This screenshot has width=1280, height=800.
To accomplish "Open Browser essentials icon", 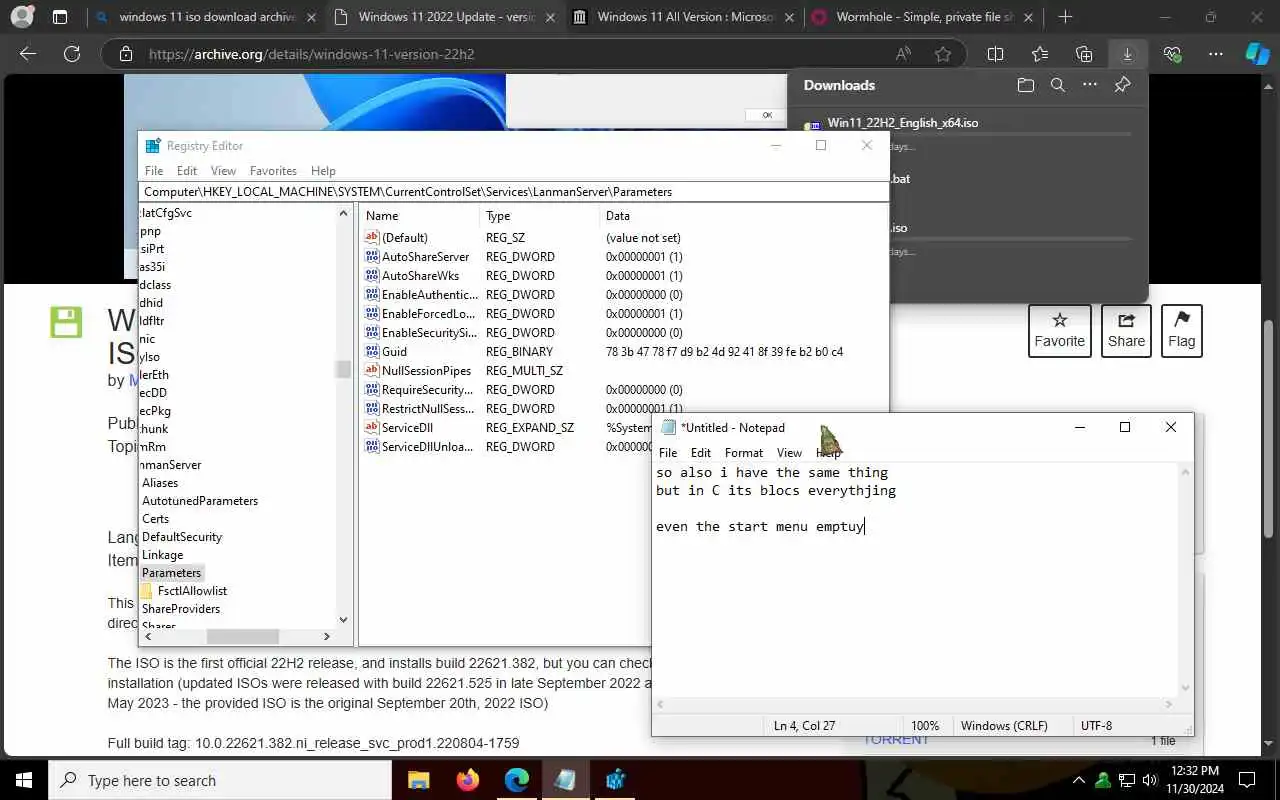I will (1172, 54).
